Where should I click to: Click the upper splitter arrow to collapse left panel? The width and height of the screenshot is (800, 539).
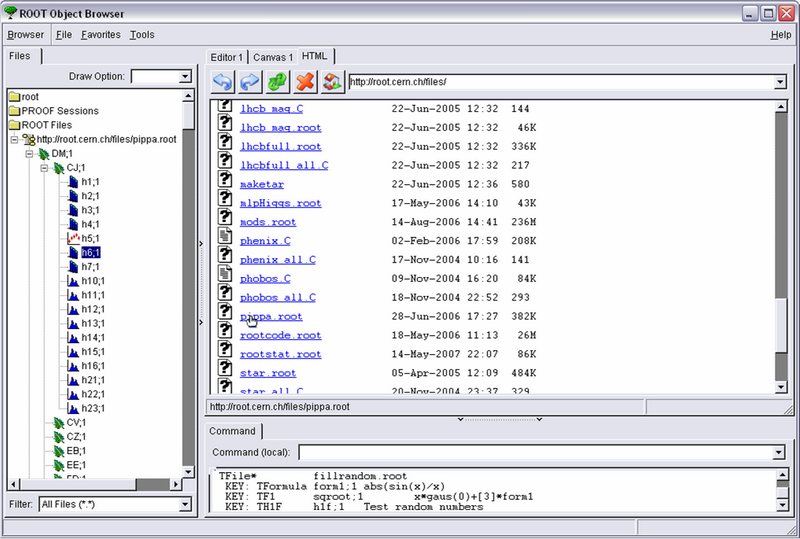[x=201, y=244]
